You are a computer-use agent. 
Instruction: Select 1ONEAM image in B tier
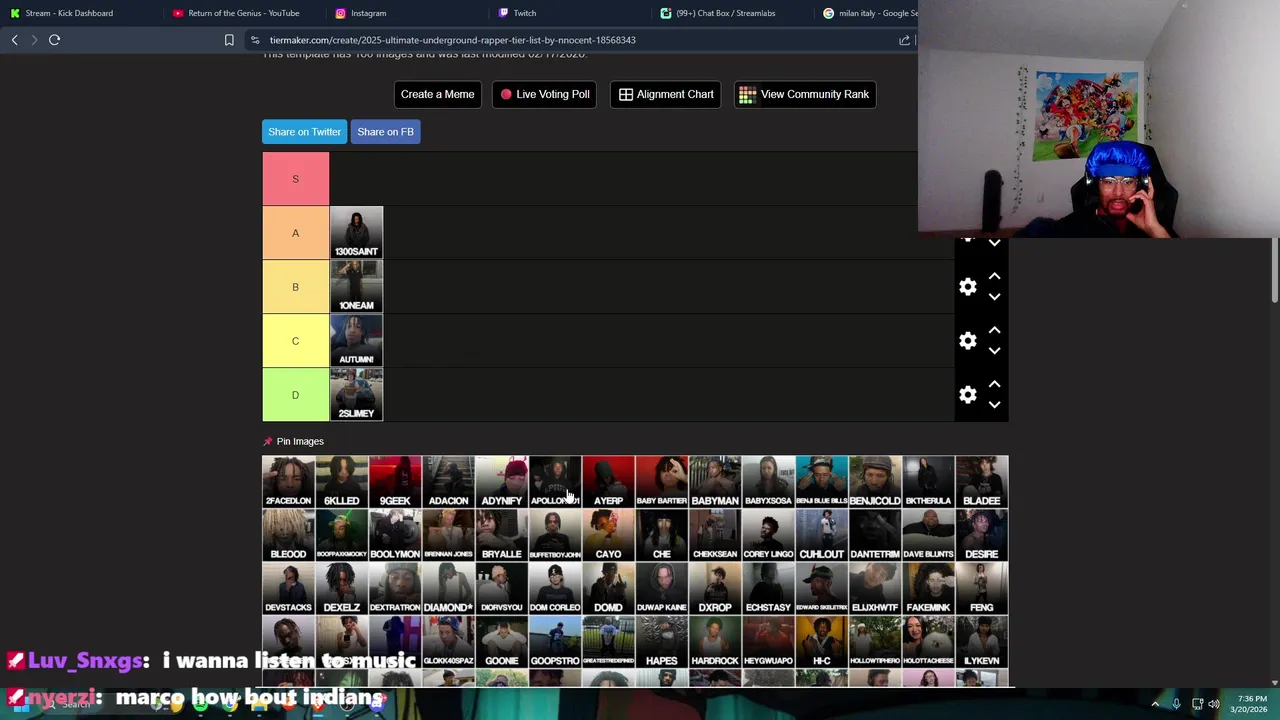point(356,287)
